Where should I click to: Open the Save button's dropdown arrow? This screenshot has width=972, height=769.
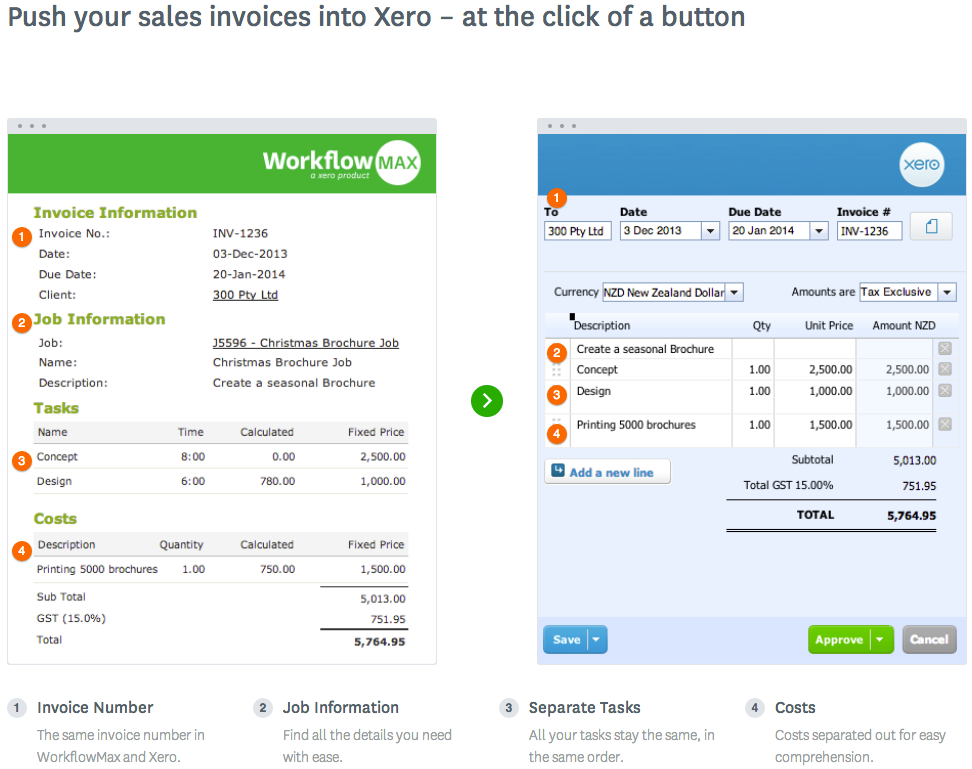coord(596,640)
